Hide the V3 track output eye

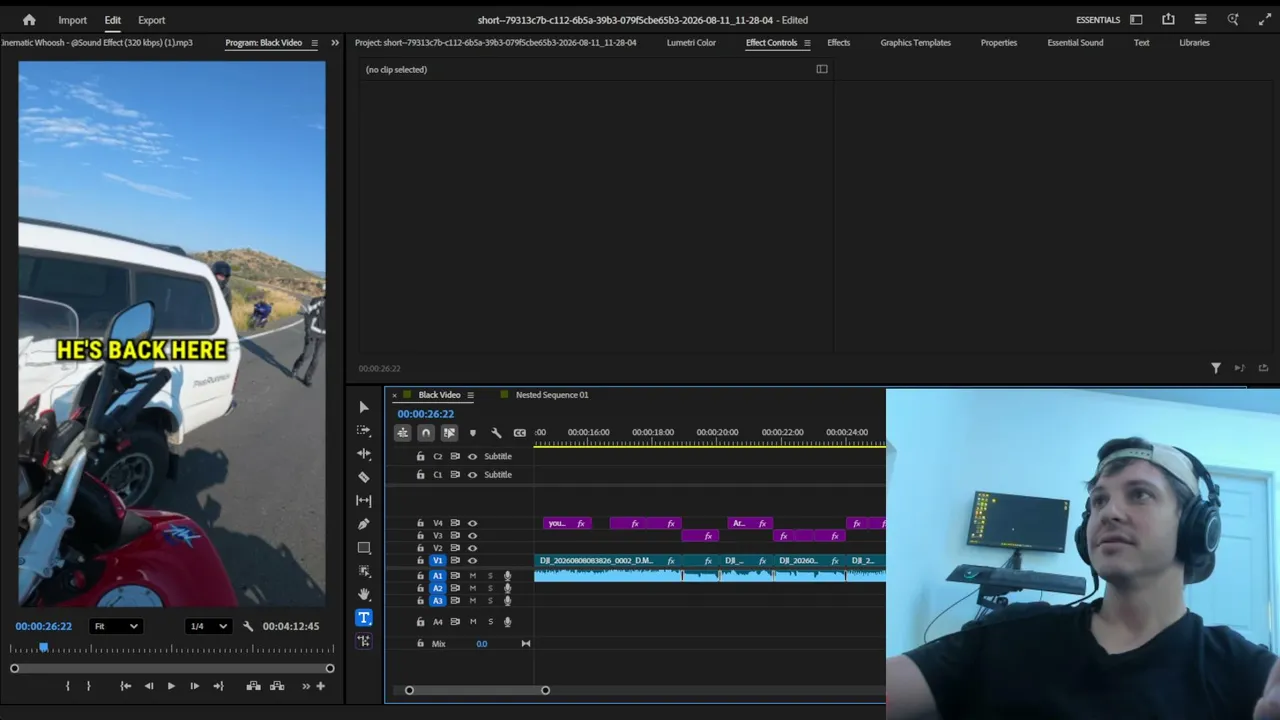pyautogui.click(x=472, y=536)
